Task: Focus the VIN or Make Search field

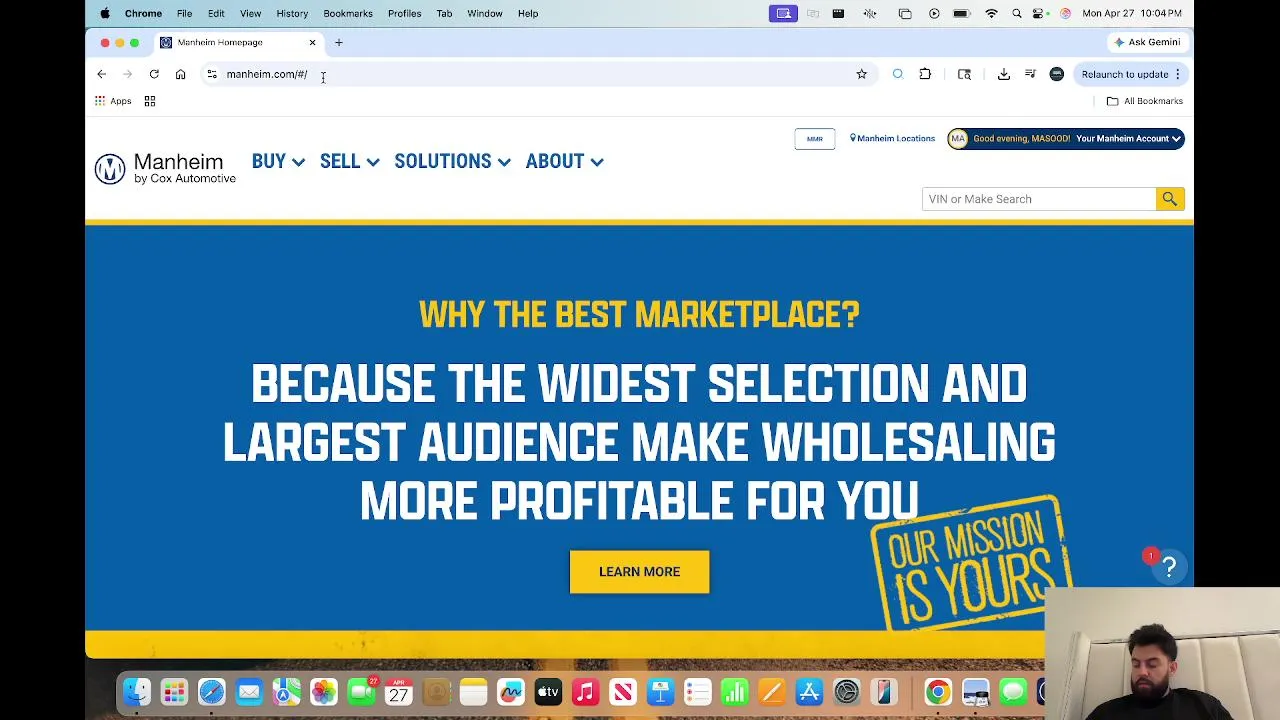Action: pyautogui.click(x=1039, y=199)
